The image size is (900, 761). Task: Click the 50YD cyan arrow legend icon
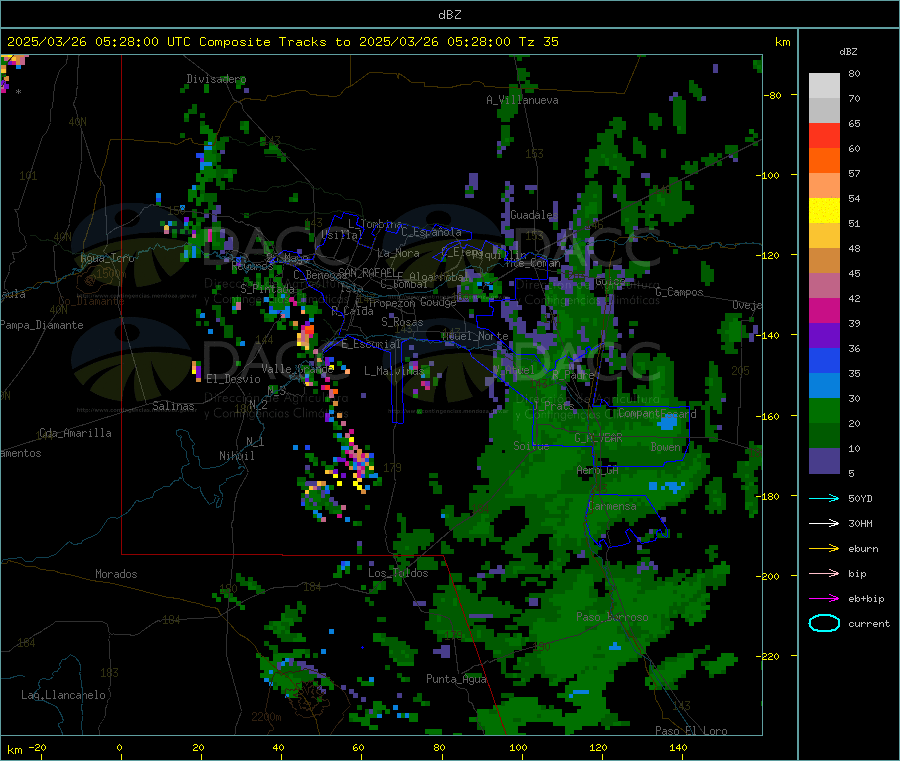point(824,498)
